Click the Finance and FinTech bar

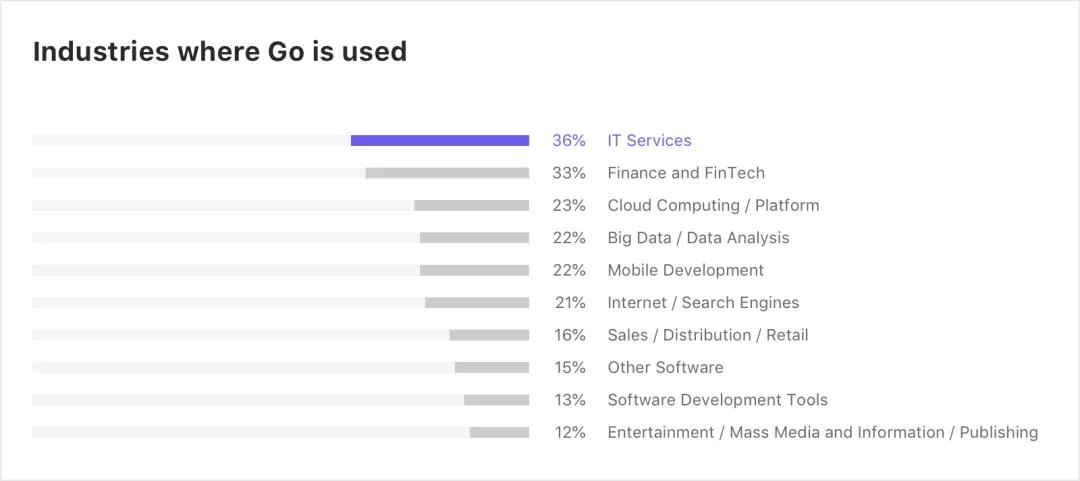click(x=447, y=173)
